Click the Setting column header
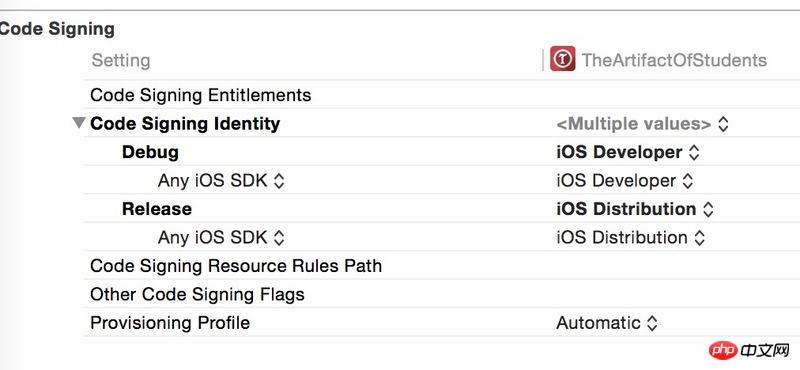Viewport: 800px width, 370px height. coord(121,60)
